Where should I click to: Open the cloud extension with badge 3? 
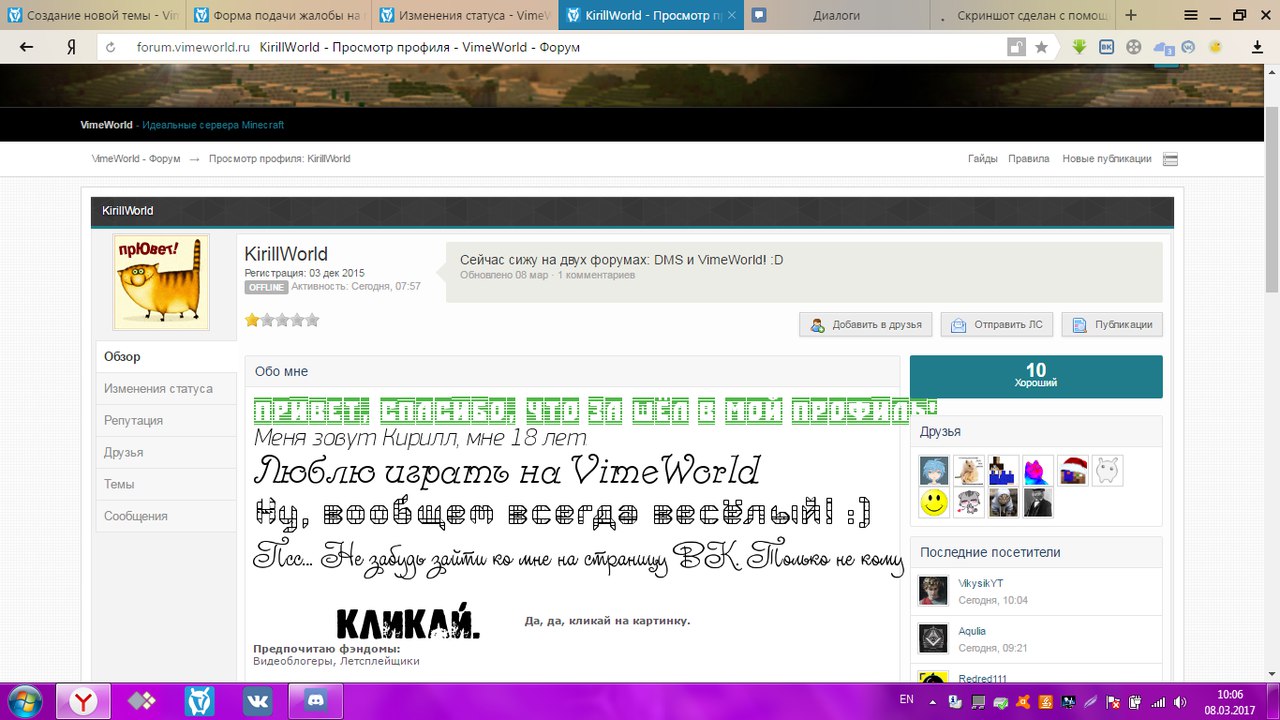1163,48
